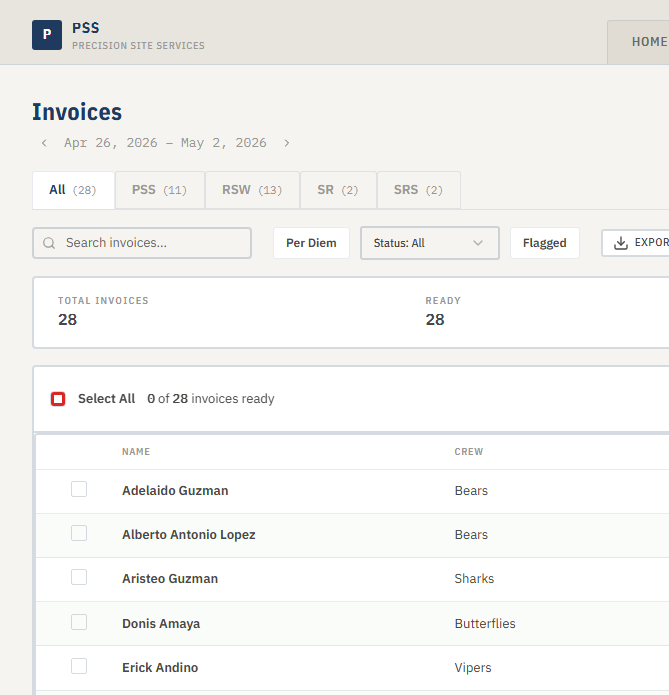Tick the Select All checkbox
The width and height of the screenshot is (669, 695).
click(58, 398)
